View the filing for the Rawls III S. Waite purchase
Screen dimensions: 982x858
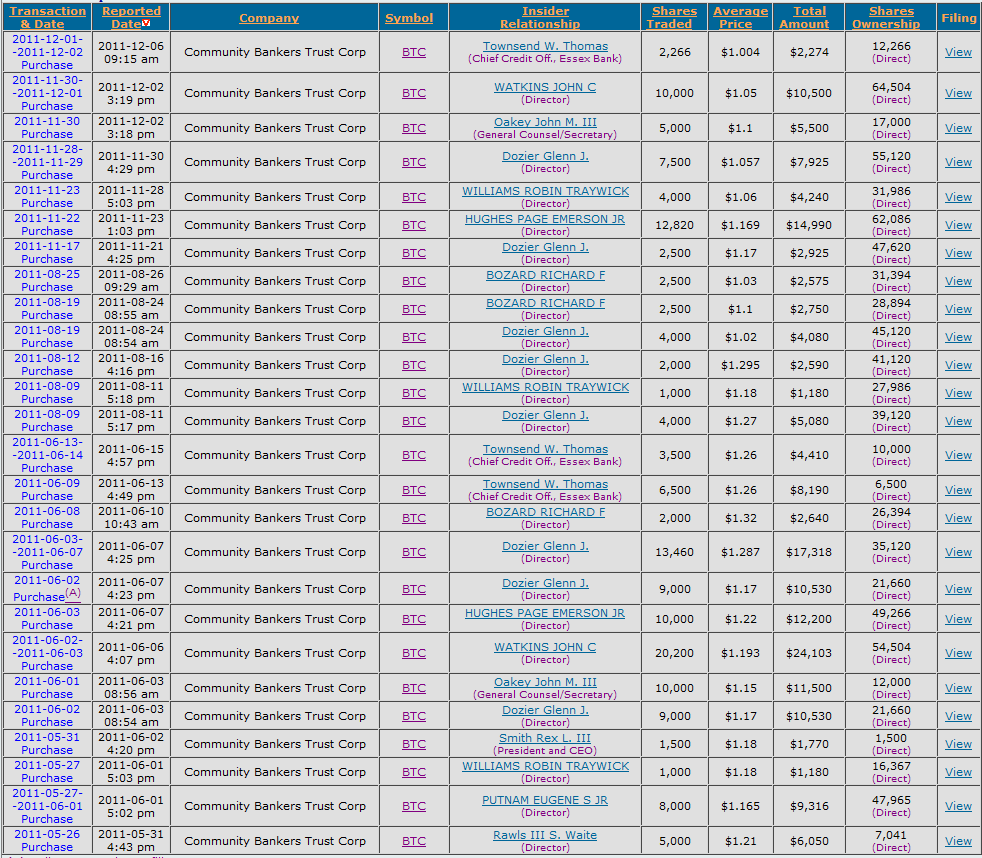pyautogui.click(x=958, y=841)
